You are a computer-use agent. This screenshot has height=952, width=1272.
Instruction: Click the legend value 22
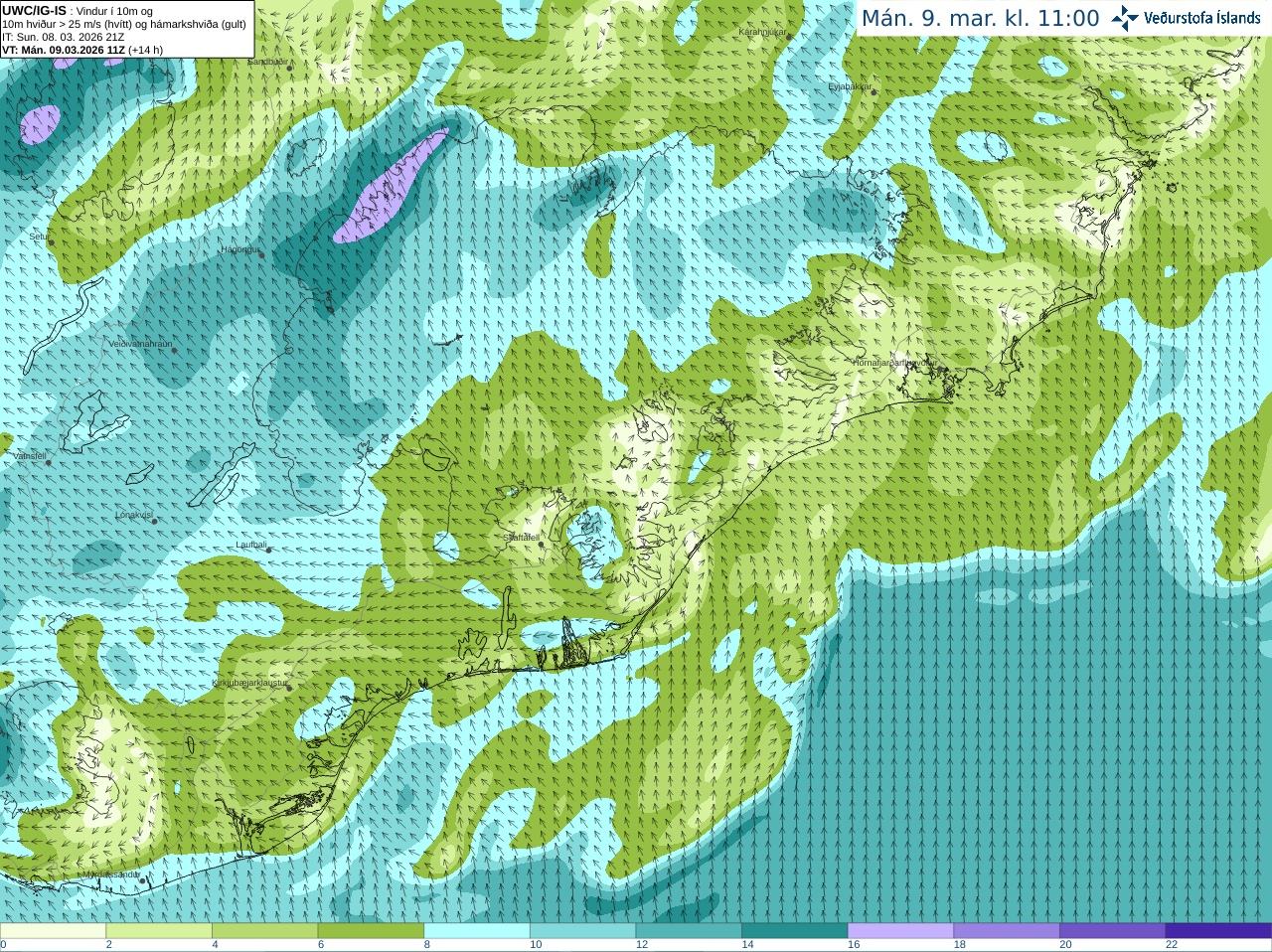tap(1172, 945)
